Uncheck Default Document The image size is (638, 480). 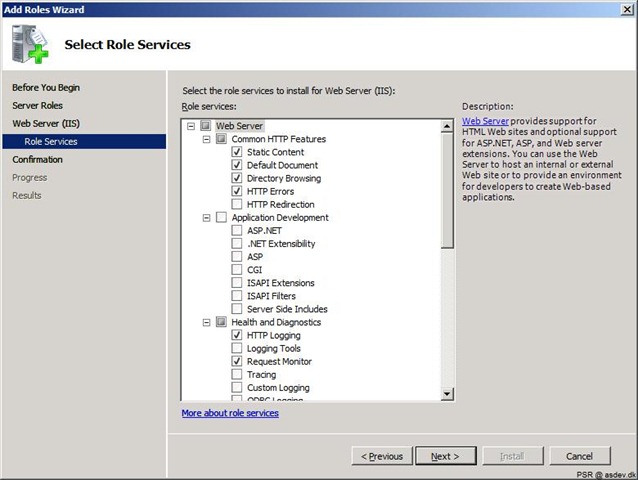pyautogui.click(x=237, y=165)
